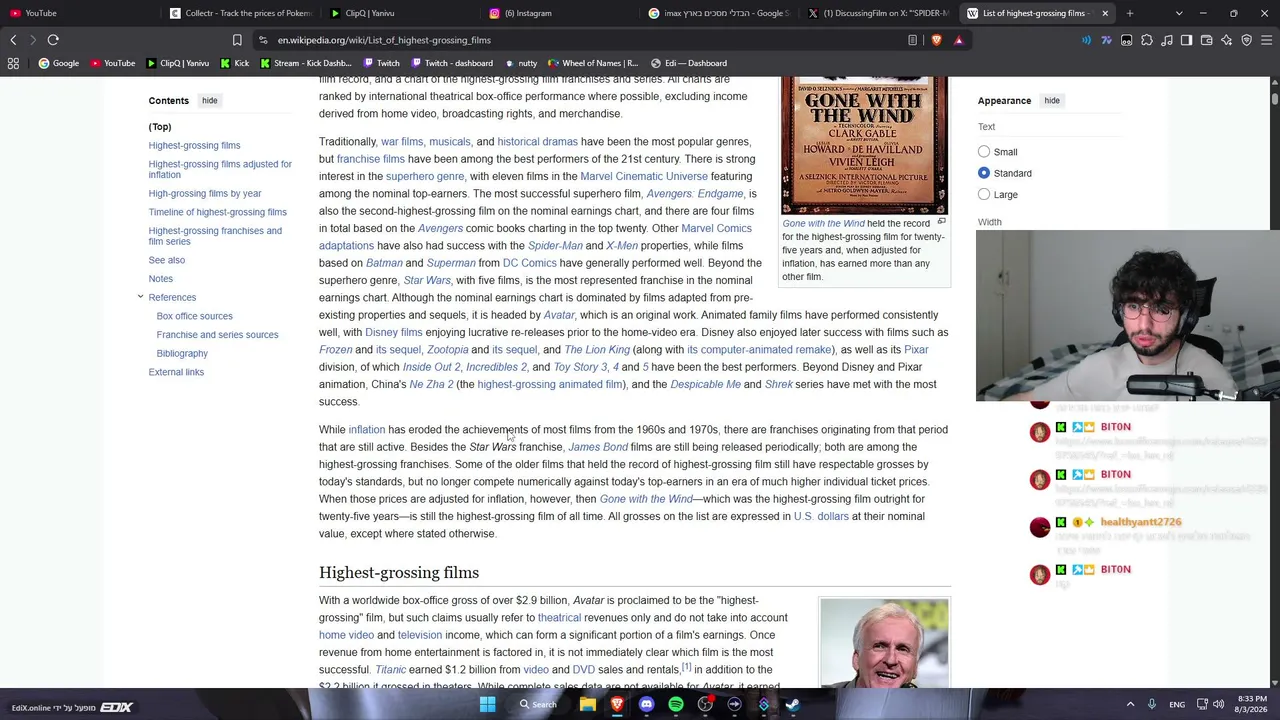Open Discord from the taskbar
Viewport: 1280px width, 720px height.
(646, 704)
